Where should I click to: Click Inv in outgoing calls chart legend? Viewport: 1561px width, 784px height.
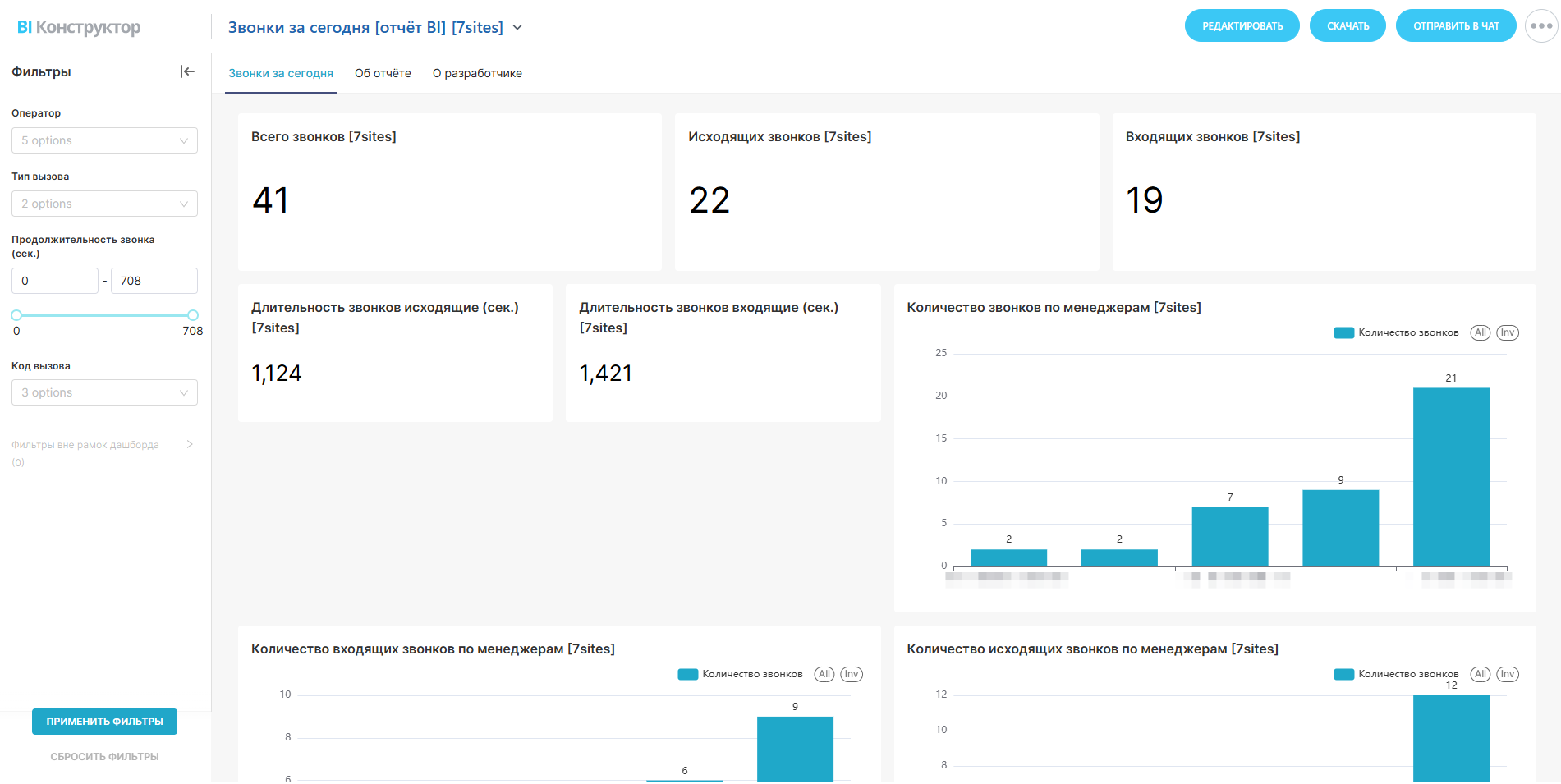(x=1508, y=674)
